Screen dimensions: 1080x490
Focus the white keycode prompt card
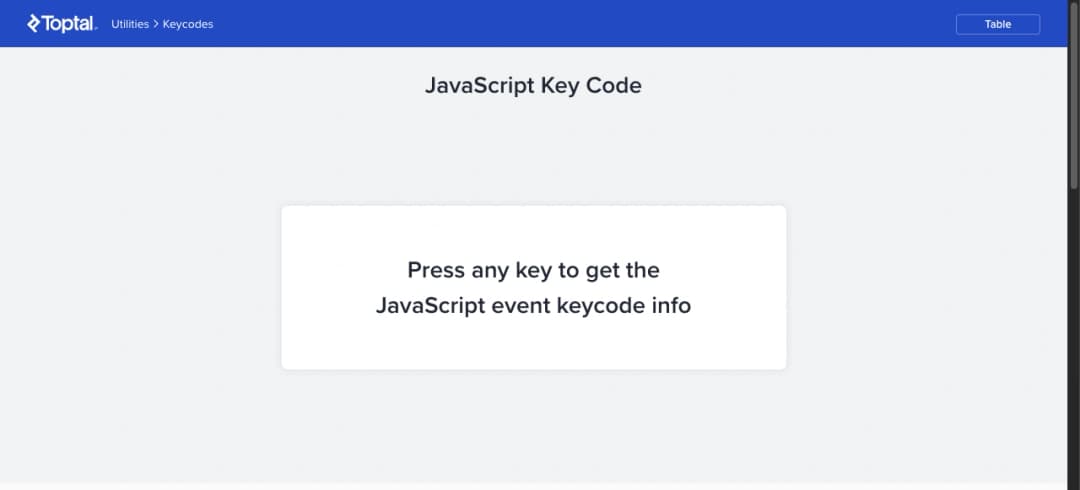pyautogui.click(x=534, y=287)
